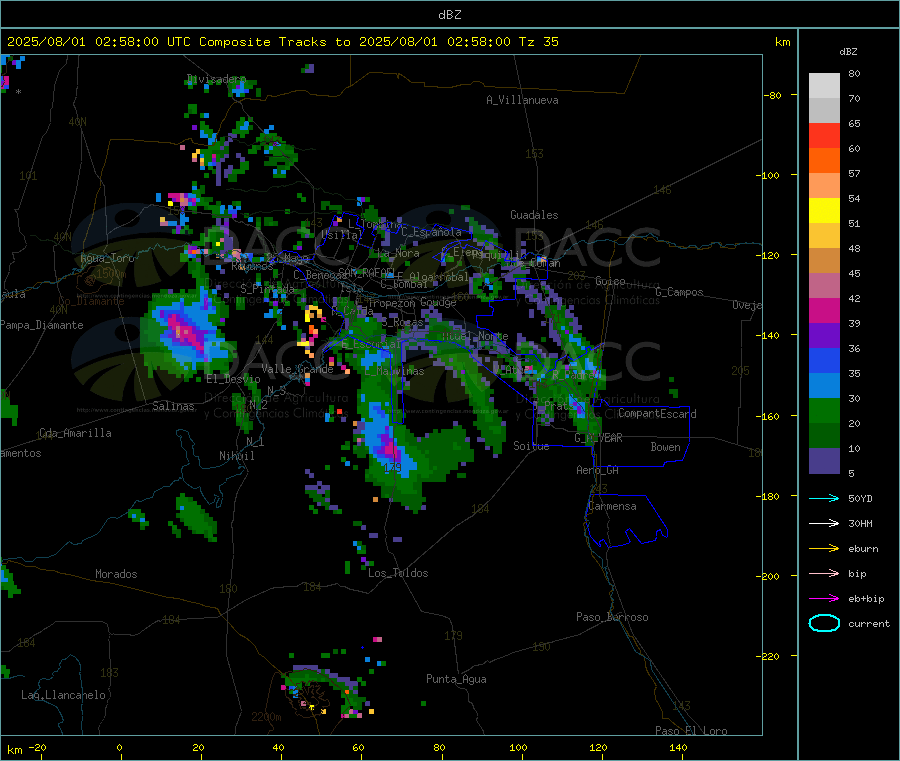
Task: Click the dBZ title at top center
Action: pyautogui.click(x=449, y=15)
